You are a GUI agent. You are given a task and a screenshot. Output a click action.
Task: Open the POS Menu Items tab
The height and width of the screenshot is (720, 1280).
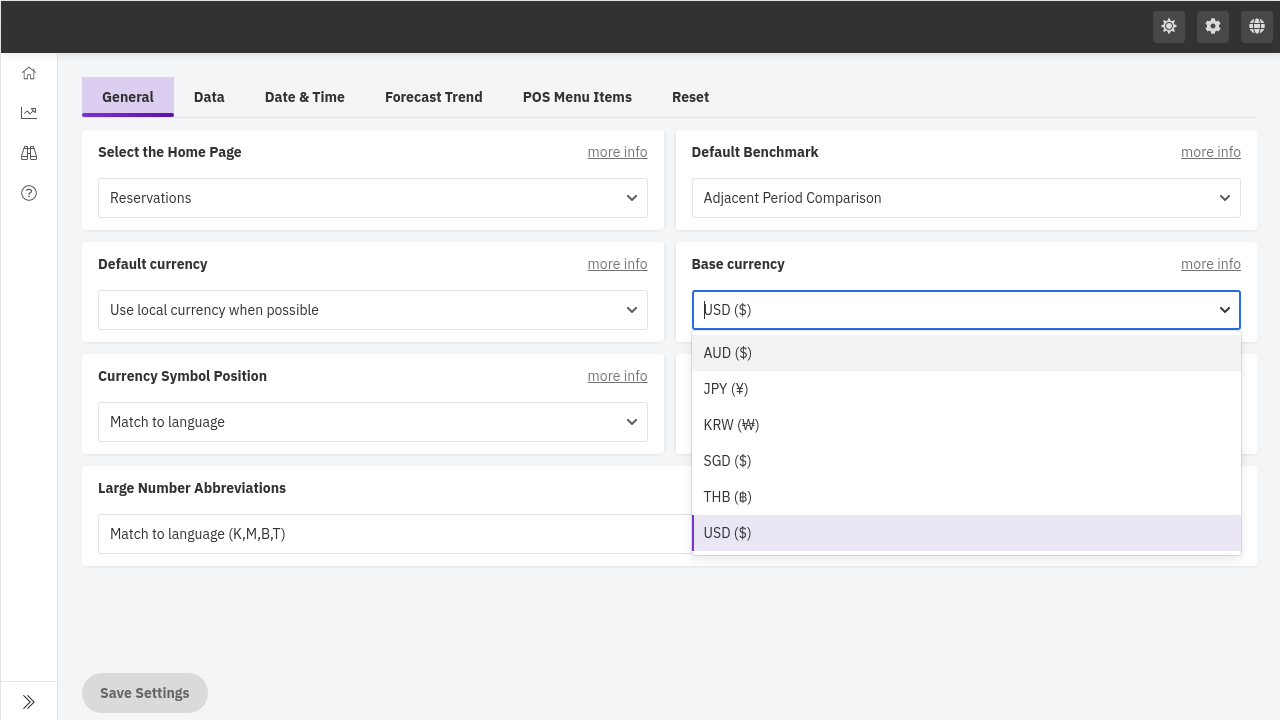577,97
